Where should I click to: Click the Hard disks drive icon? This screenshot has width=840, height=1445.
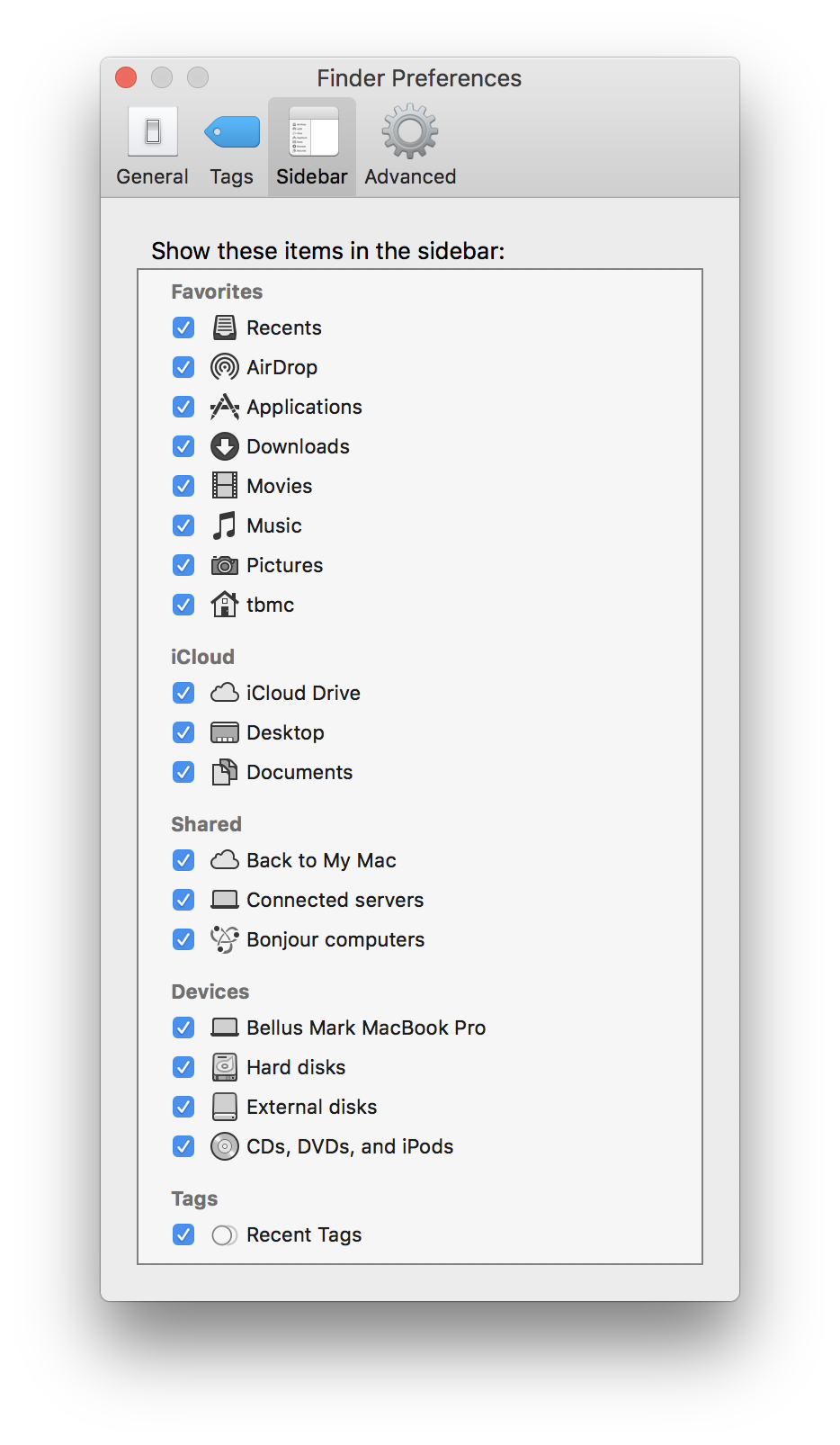224,1067
